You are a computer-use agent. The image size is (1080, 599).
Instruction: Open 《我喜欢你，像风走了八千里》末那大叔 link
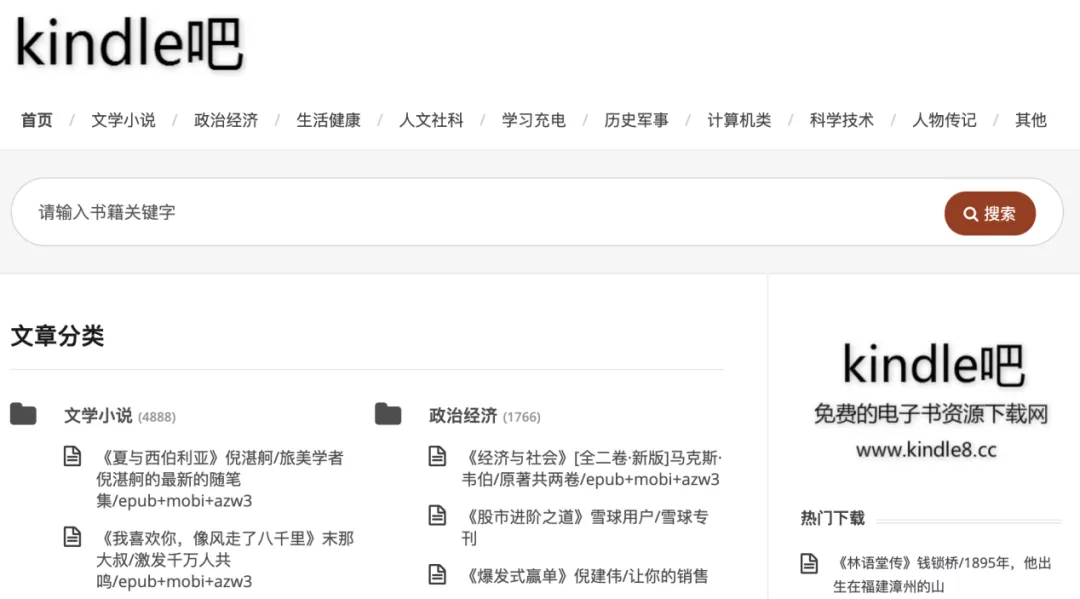(225, 559)
